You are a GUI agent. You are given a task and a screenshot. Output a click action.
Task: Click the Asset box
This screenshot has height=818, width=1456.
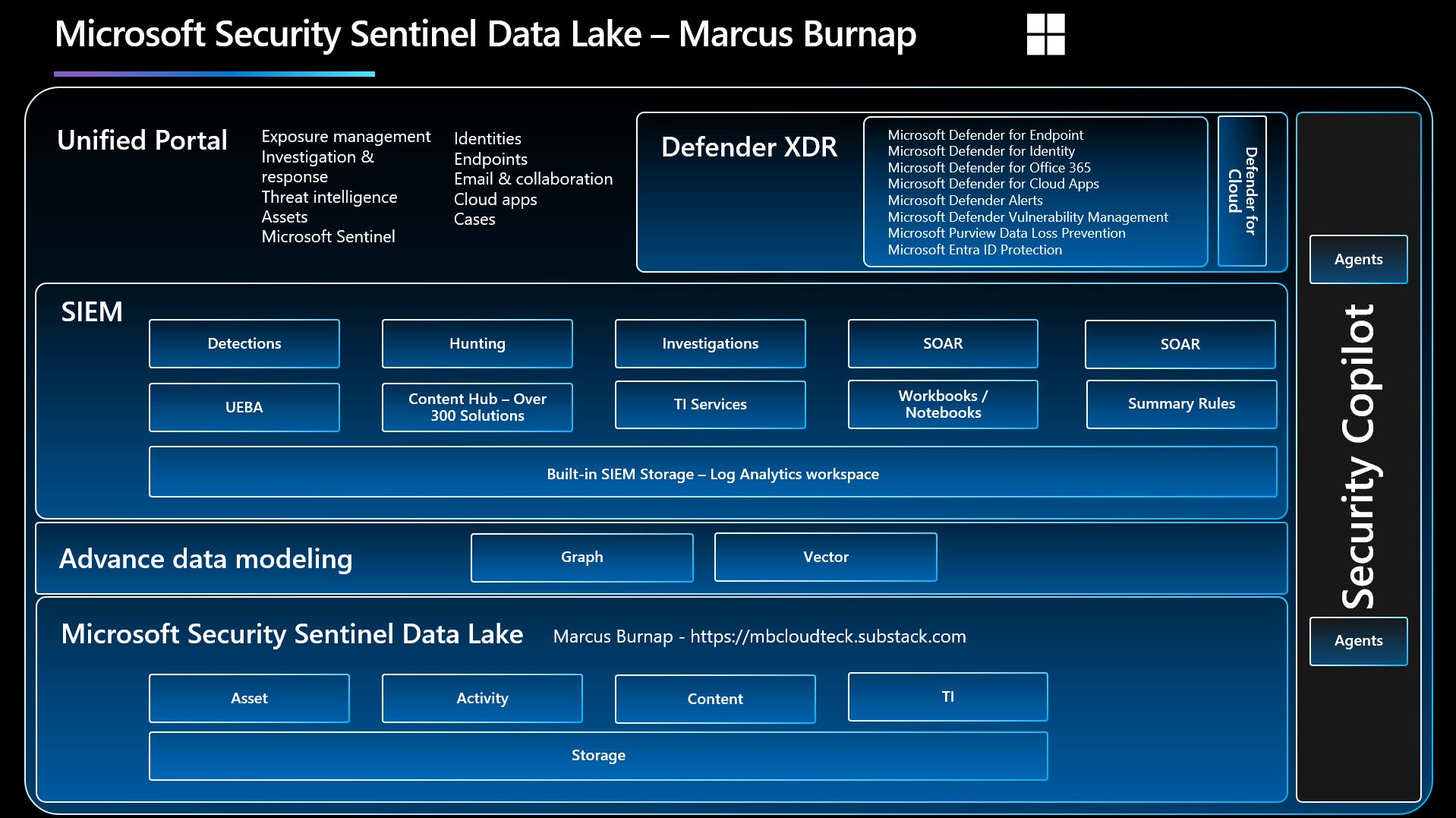(249, 698)
